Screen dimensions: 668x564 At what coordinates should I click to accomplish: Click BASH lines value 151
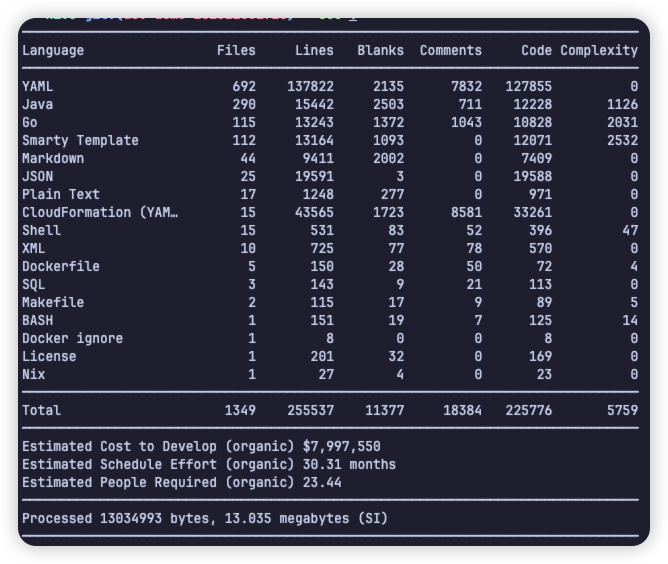click(x=322, y=320)
